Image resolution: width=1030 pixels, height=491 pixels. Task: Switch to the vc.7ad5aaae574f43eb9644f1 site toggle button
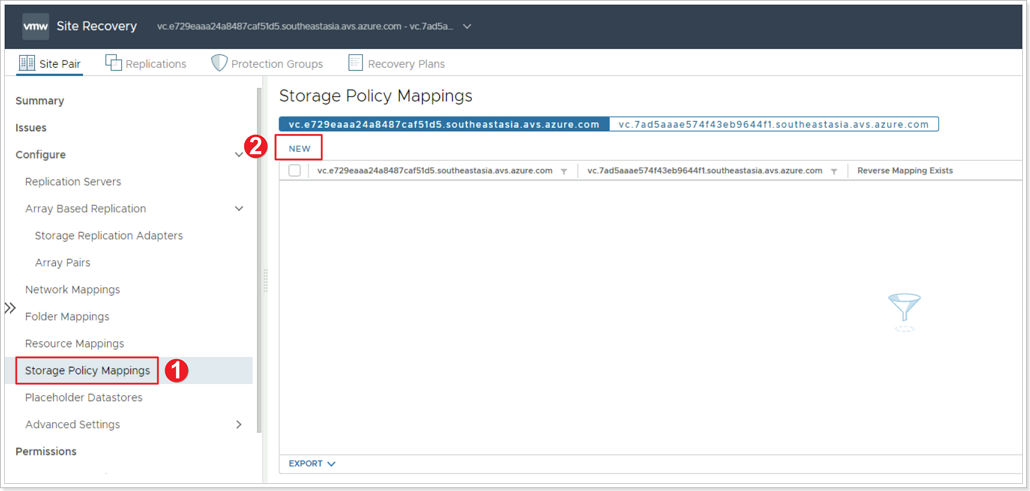(x=773, y=124)
